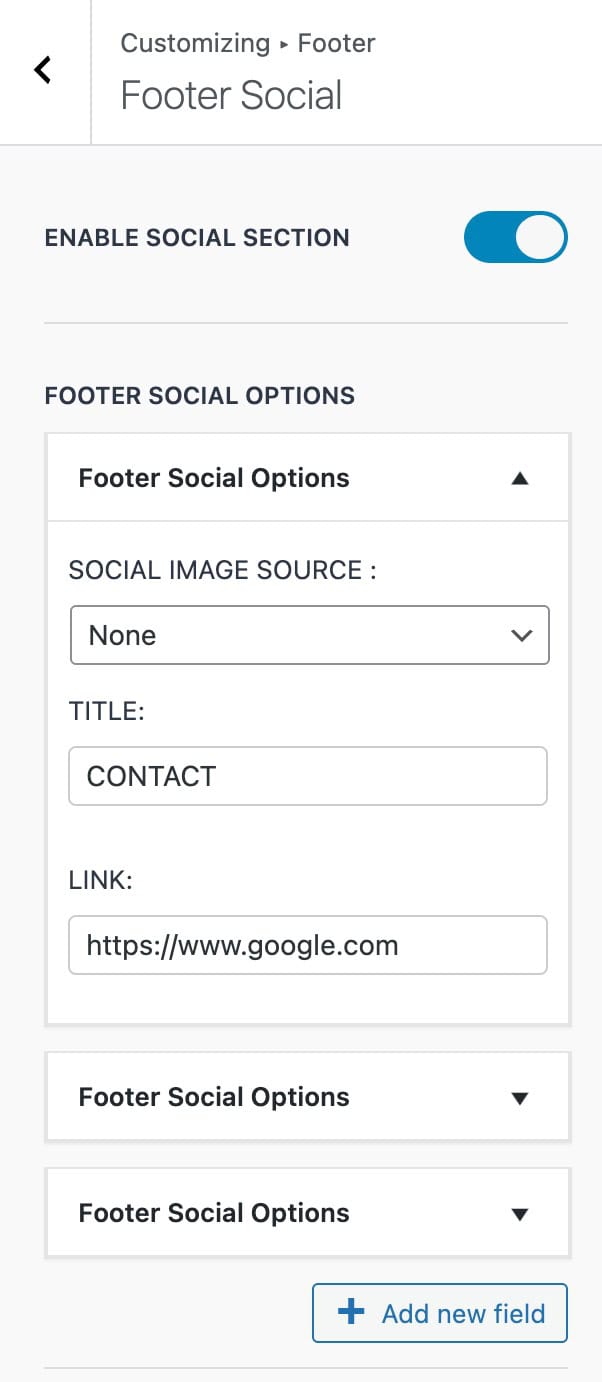Viewport: 602px width, 1382px height.
Task: Disable the Enable Social Section option
Action: coord(516,237)
